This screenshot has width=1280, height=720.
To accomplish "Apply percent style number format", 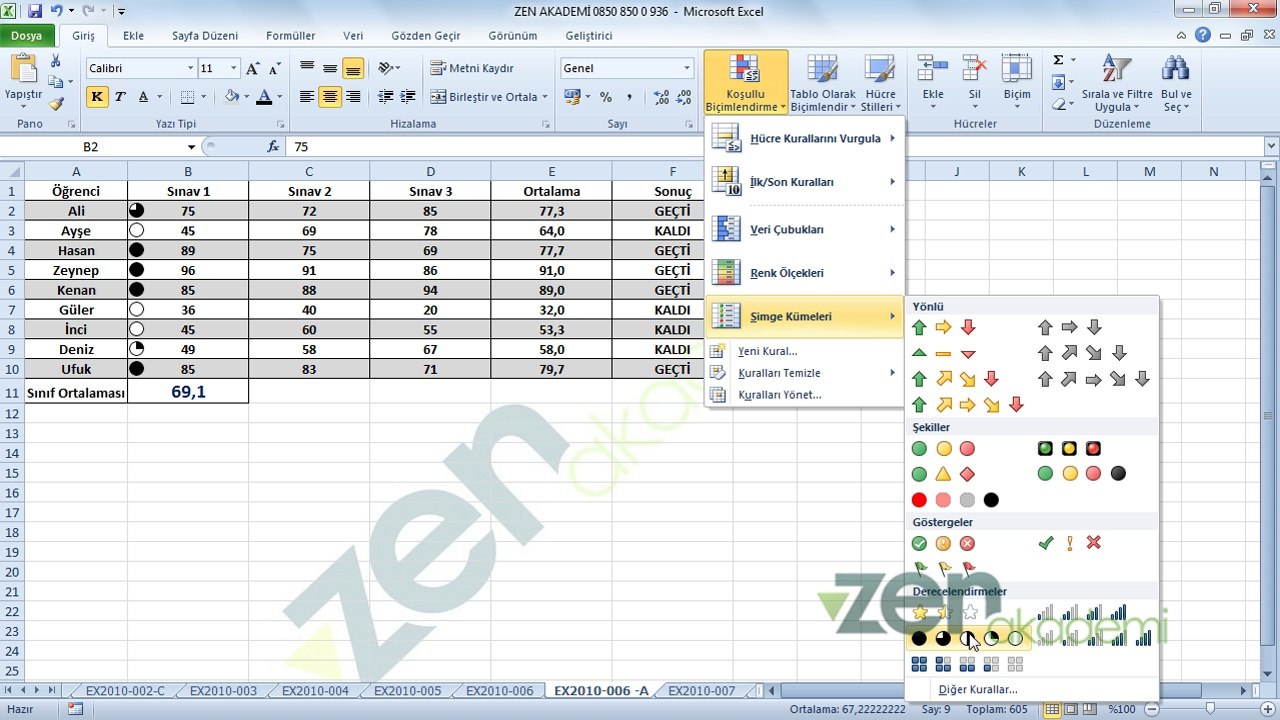I will (606, 97).
